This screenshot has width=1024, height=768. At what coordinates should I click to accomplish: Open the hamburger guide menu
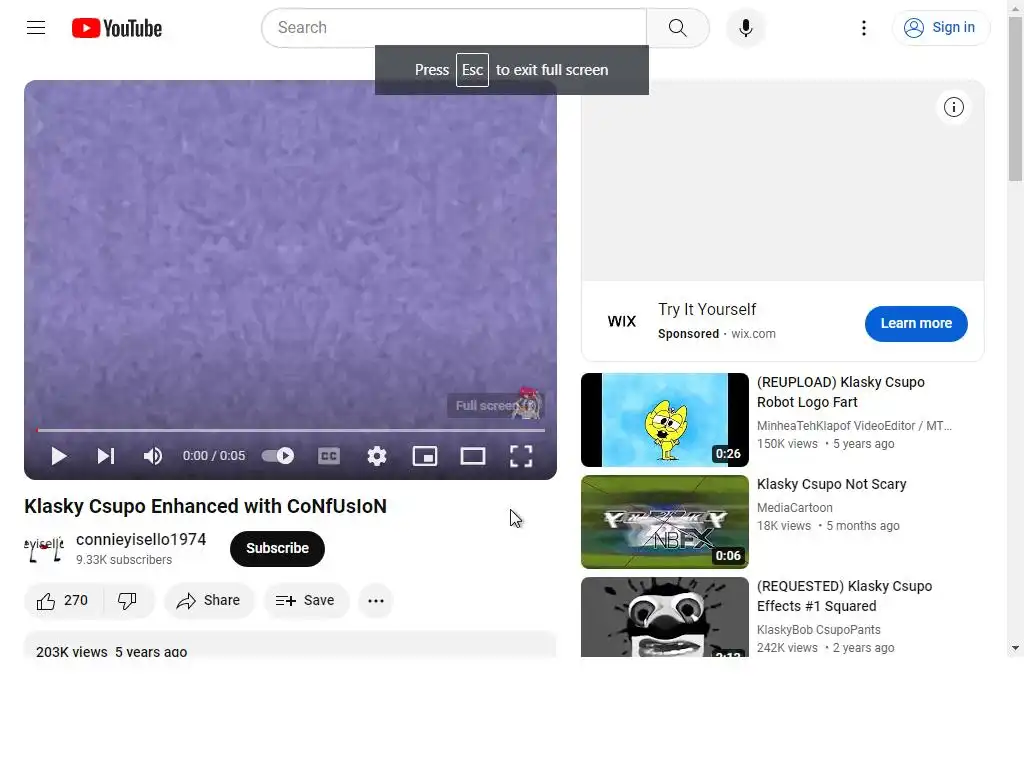tap(36, 27)
